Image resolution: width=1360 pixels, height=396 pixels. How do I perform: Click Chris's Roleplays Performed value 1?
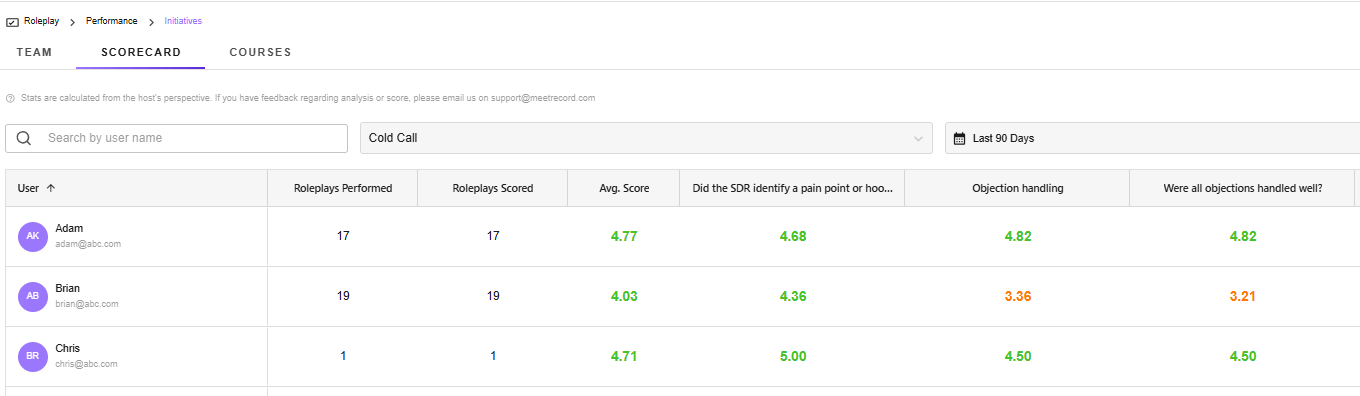(x=343, y=356)
